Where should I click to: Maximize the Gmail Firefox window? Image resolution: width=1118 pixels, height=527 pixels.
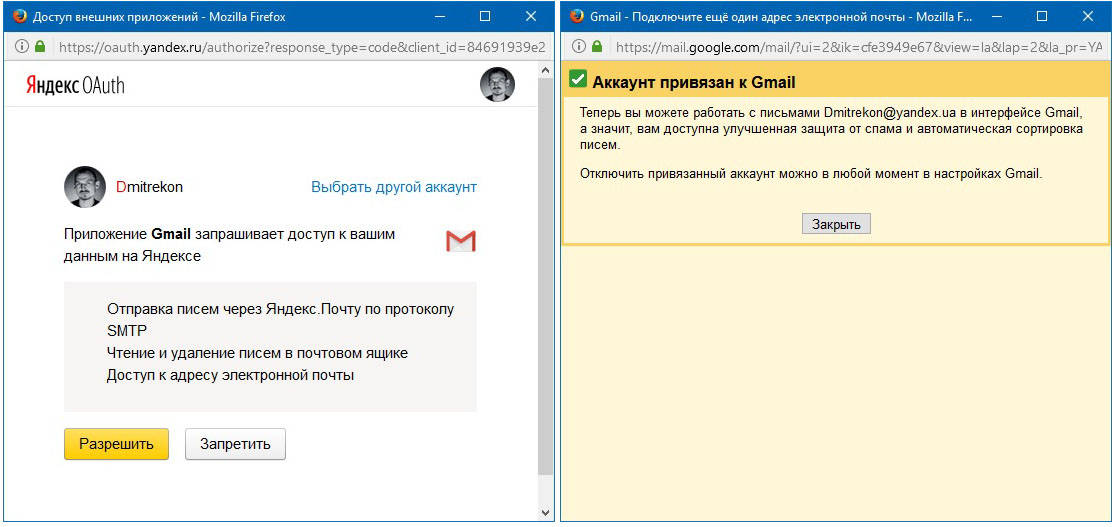[1042, 16]
